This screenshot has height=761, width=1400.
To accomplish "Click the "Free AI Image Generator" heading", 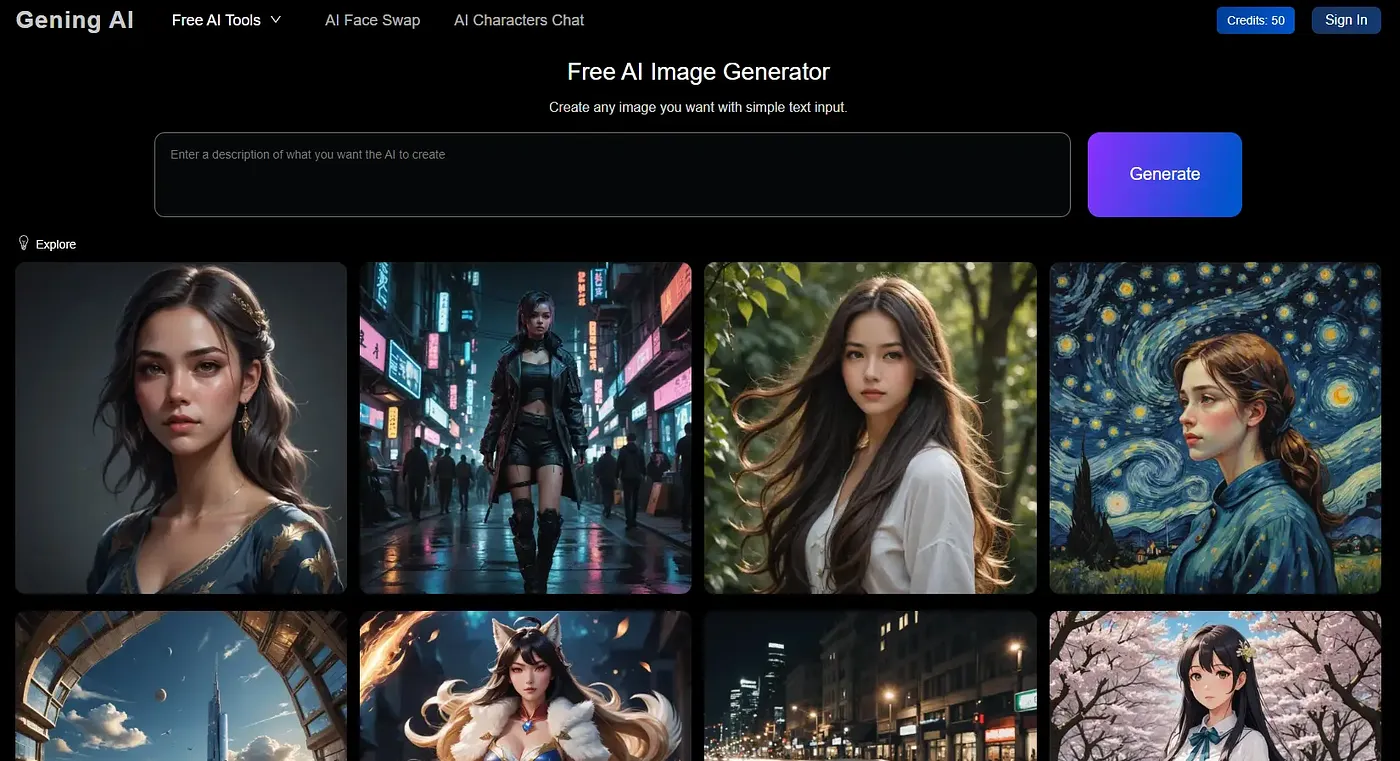I will pos(698,72).
